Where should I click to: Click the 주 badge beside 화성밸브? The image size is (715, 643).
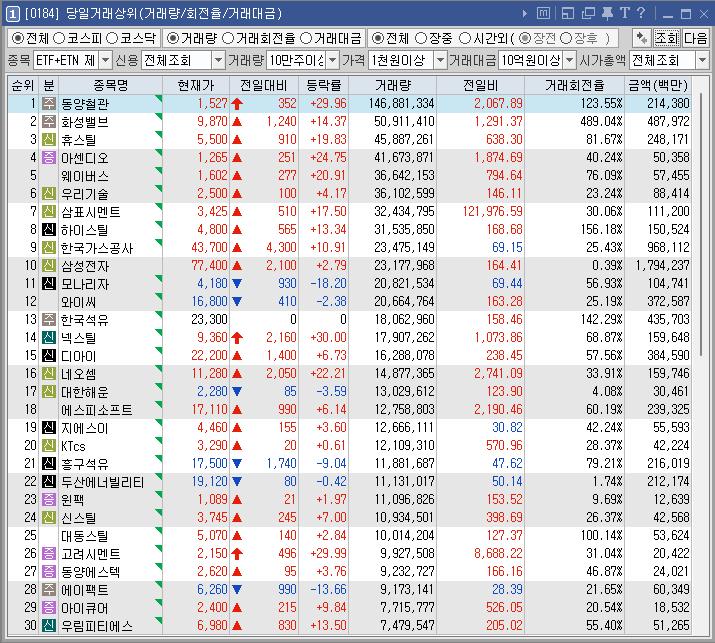49,121
